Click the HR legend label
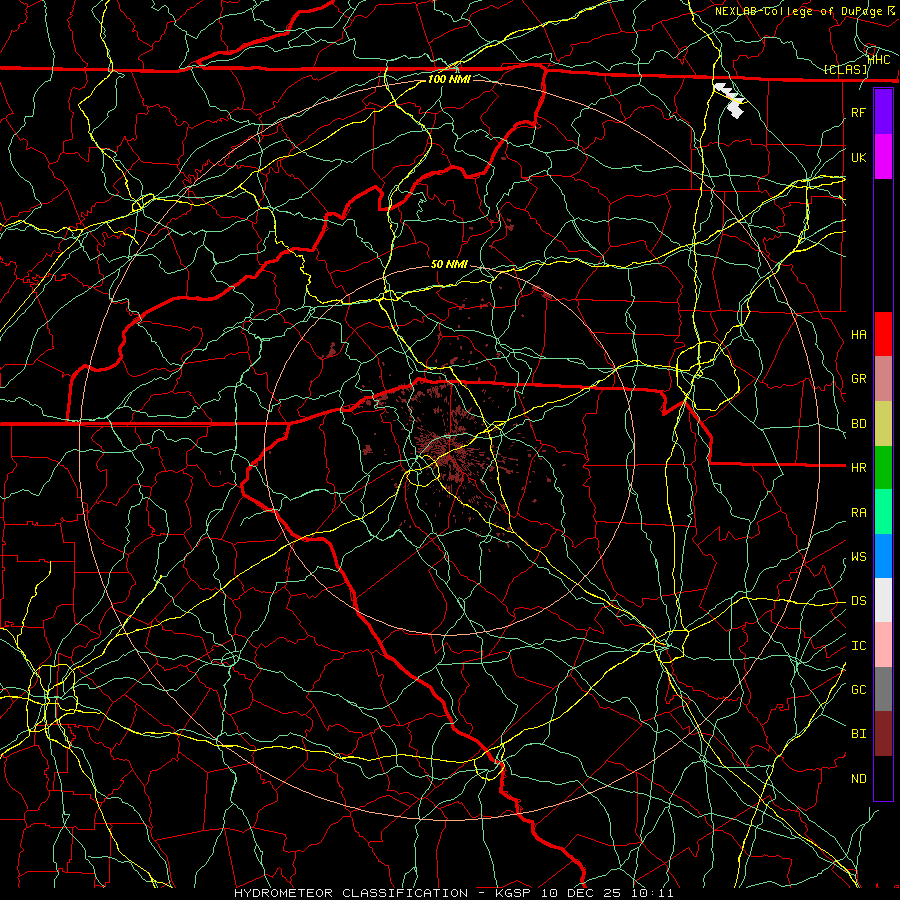 858,468
